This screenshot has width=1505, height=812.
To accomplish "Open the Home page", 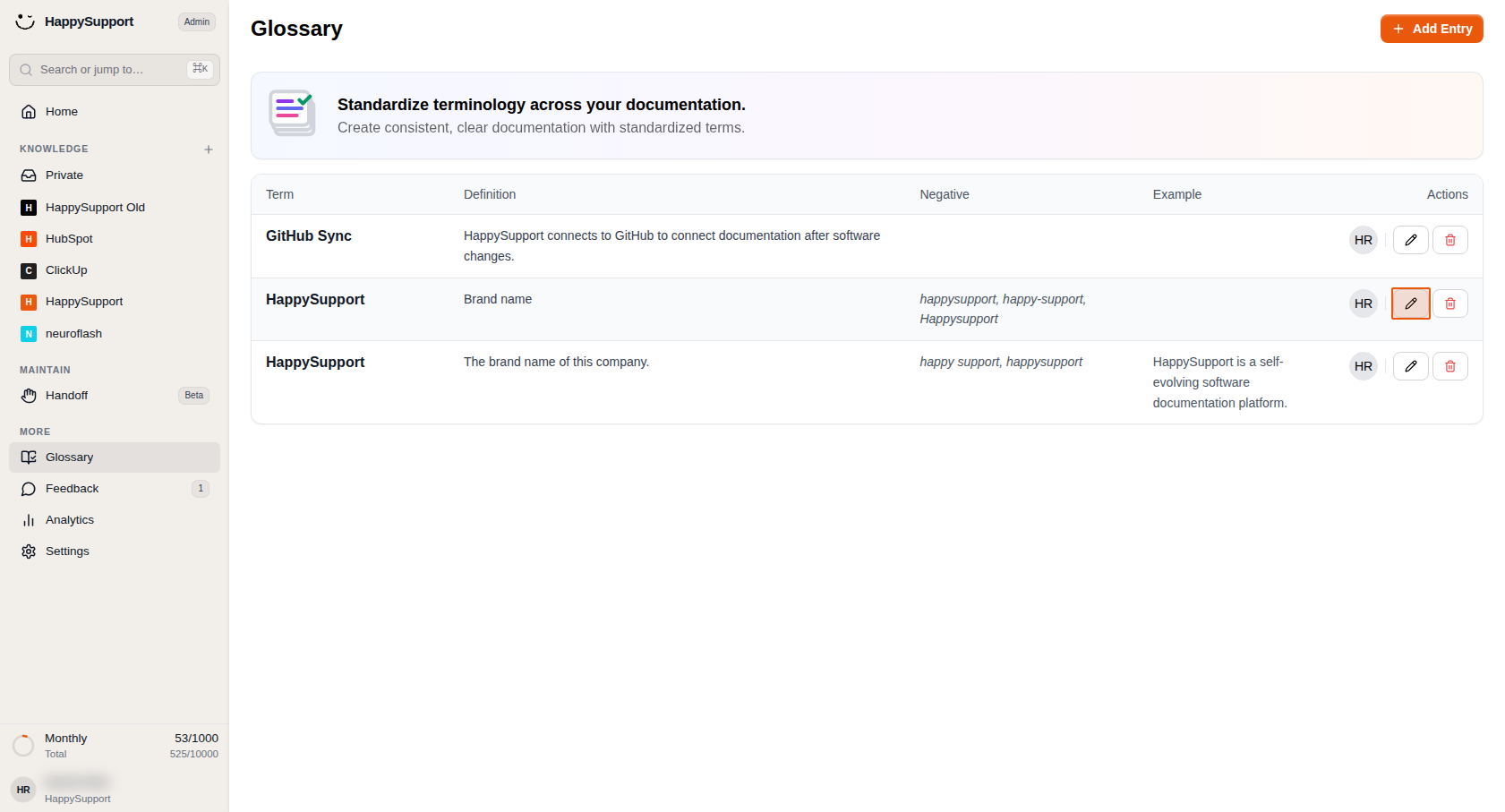I will (x=115, y=112).
